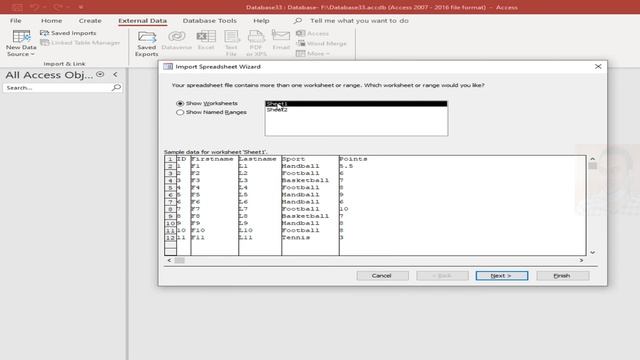Select Sheet1 in the worksheet list

(x=356, y=104)
